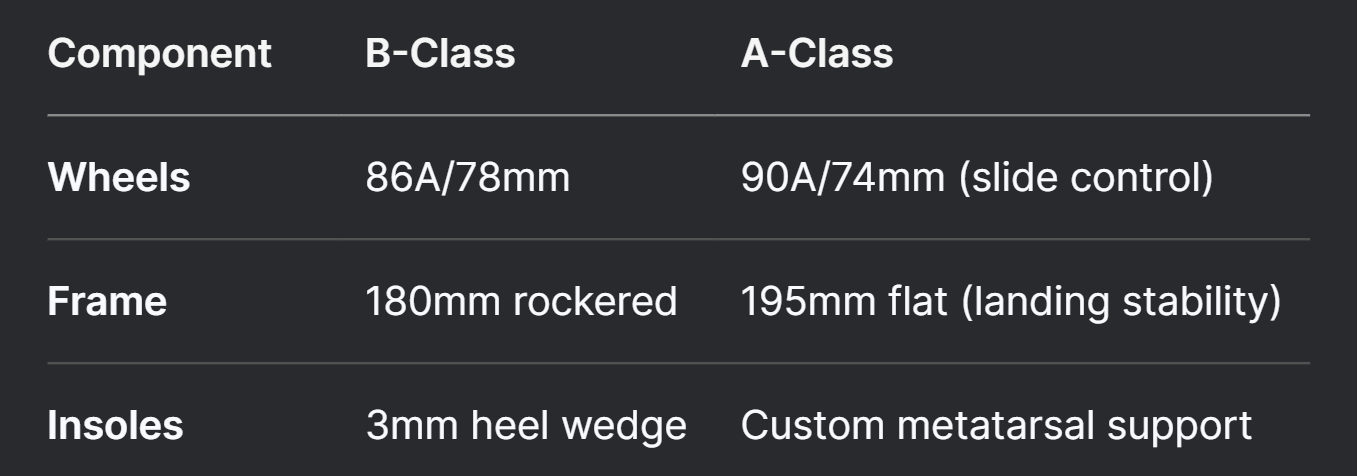Select the 86A/78mm wheels cell
Image resolution: width=1357 pixels, height=476 pixels.
(467, 177)
